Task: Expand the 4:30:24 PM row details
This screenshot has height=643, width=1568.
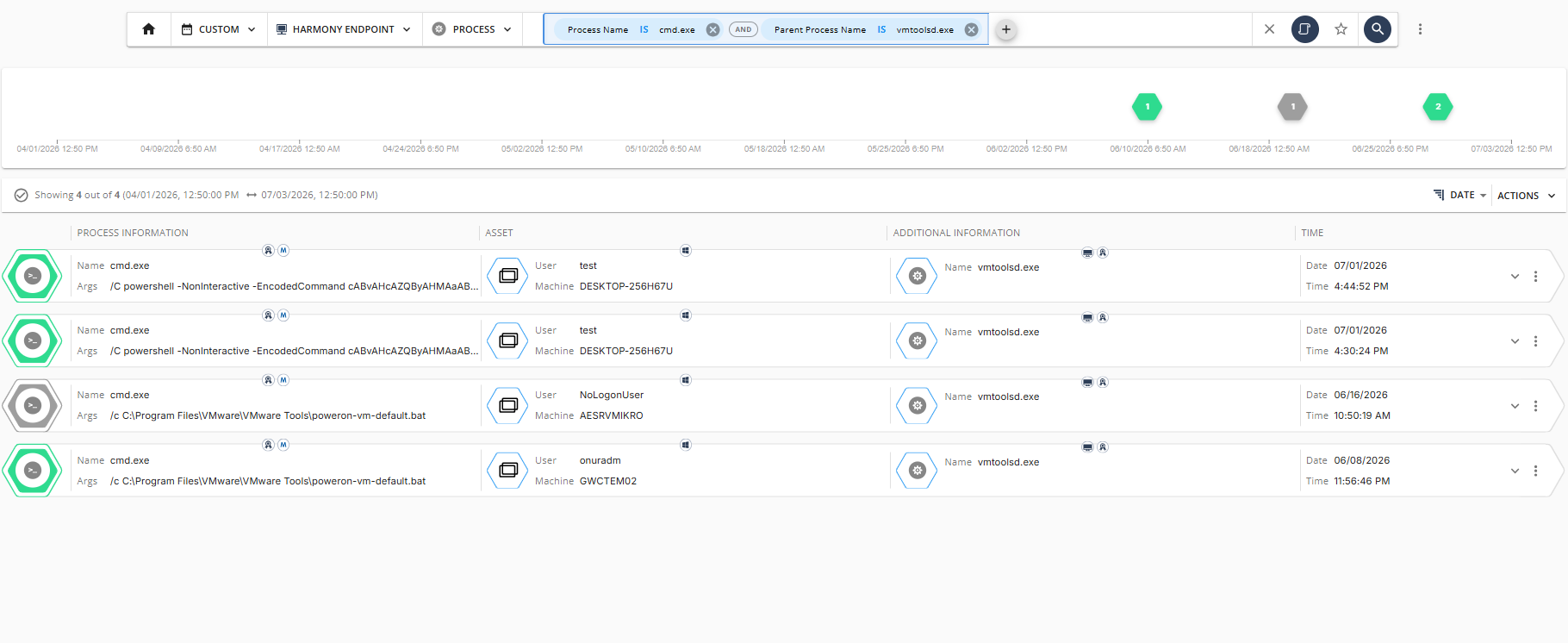Action: [x=1515, y=341]
